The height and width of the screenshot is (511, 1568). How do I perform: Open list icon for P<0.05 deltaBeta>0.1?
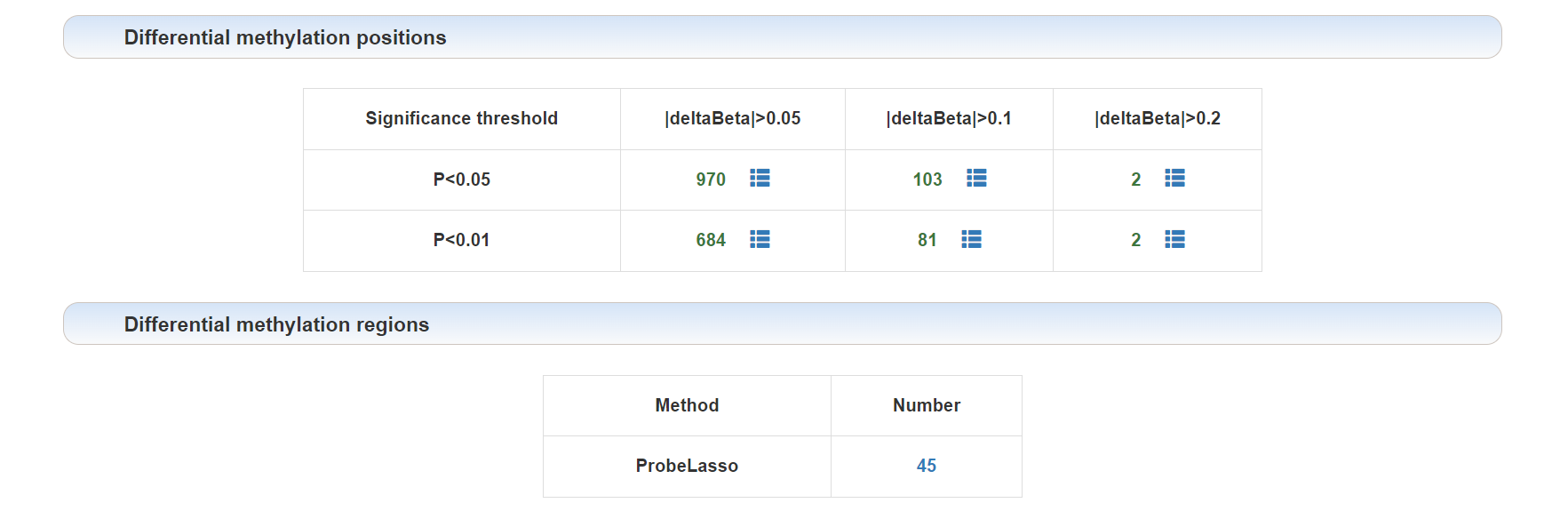pos(976,179)
